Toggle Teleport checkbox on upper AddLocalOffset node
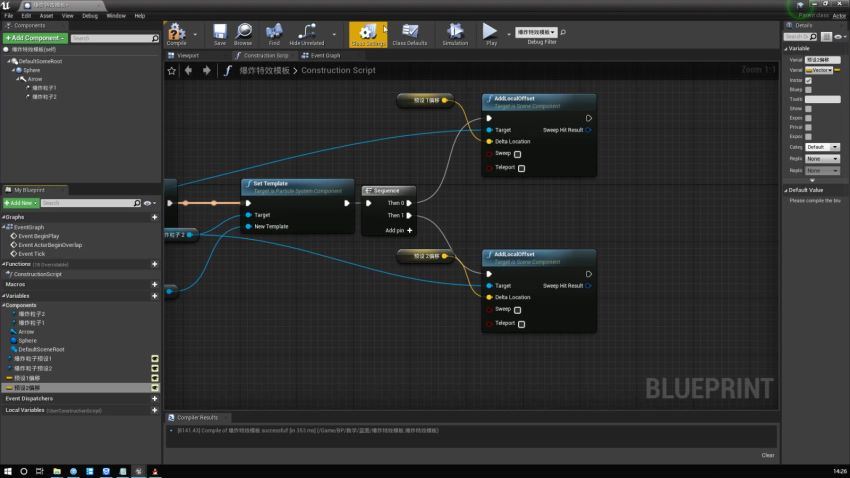 click(x=521, y=169)
